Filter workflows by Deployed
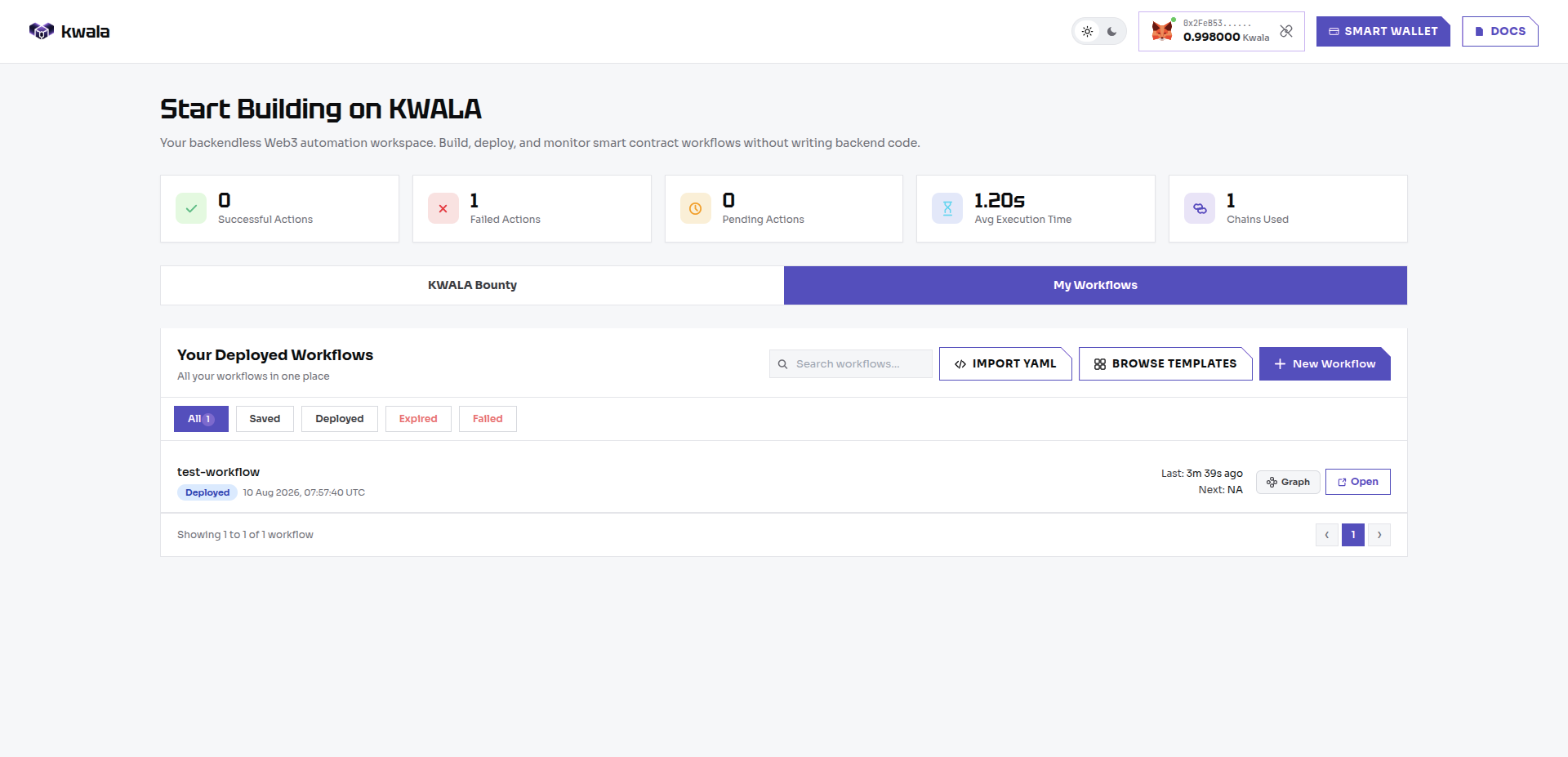Image resolution: width=1568 pixels, height=757 pixels. click(x=340, y=419)
